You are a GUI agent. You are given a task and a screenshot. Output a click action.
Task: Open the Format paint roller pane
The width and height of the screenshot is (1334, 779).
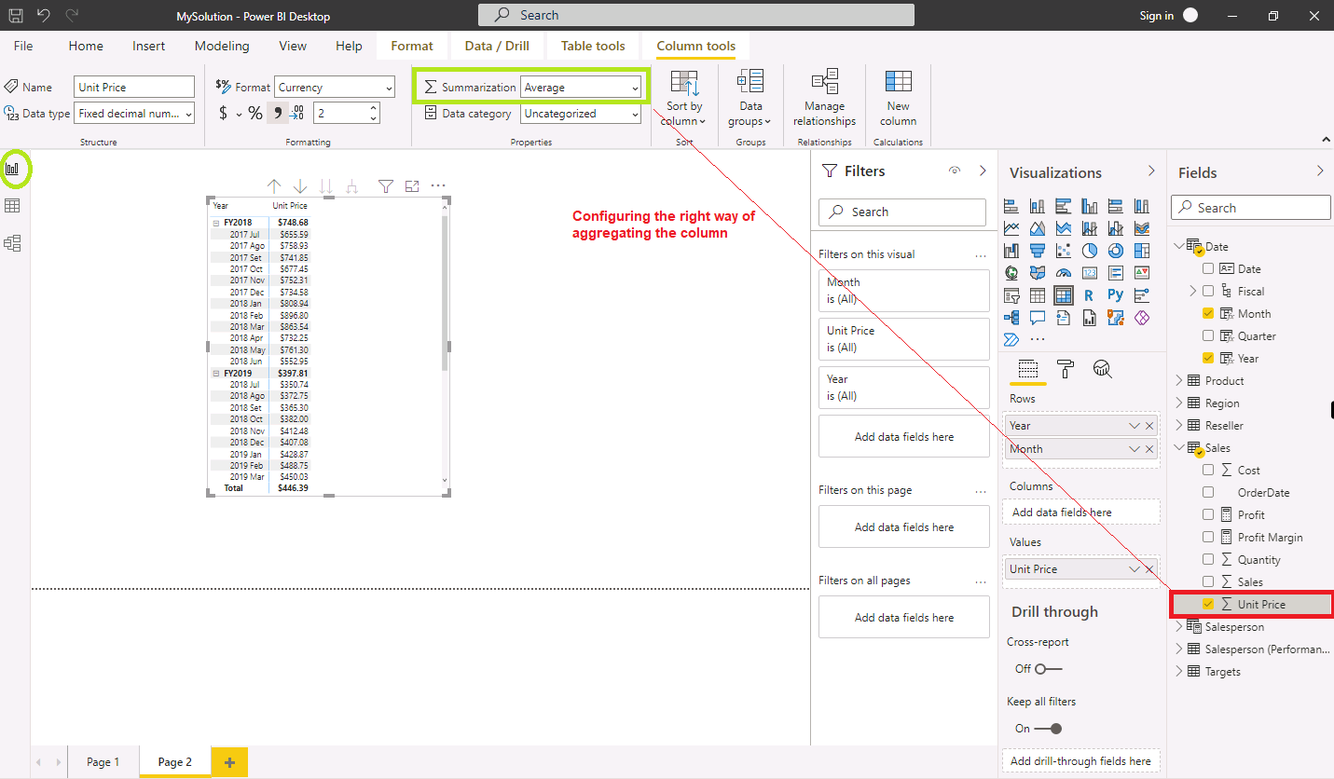(1065, 369)
